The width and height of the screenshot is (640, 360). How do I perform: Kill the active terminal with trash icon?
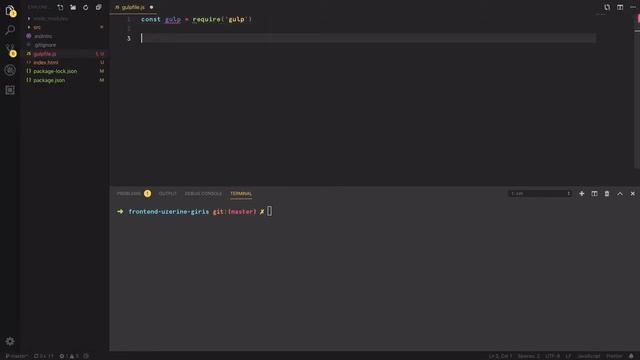pyautogui.click(x=607, y=193)
